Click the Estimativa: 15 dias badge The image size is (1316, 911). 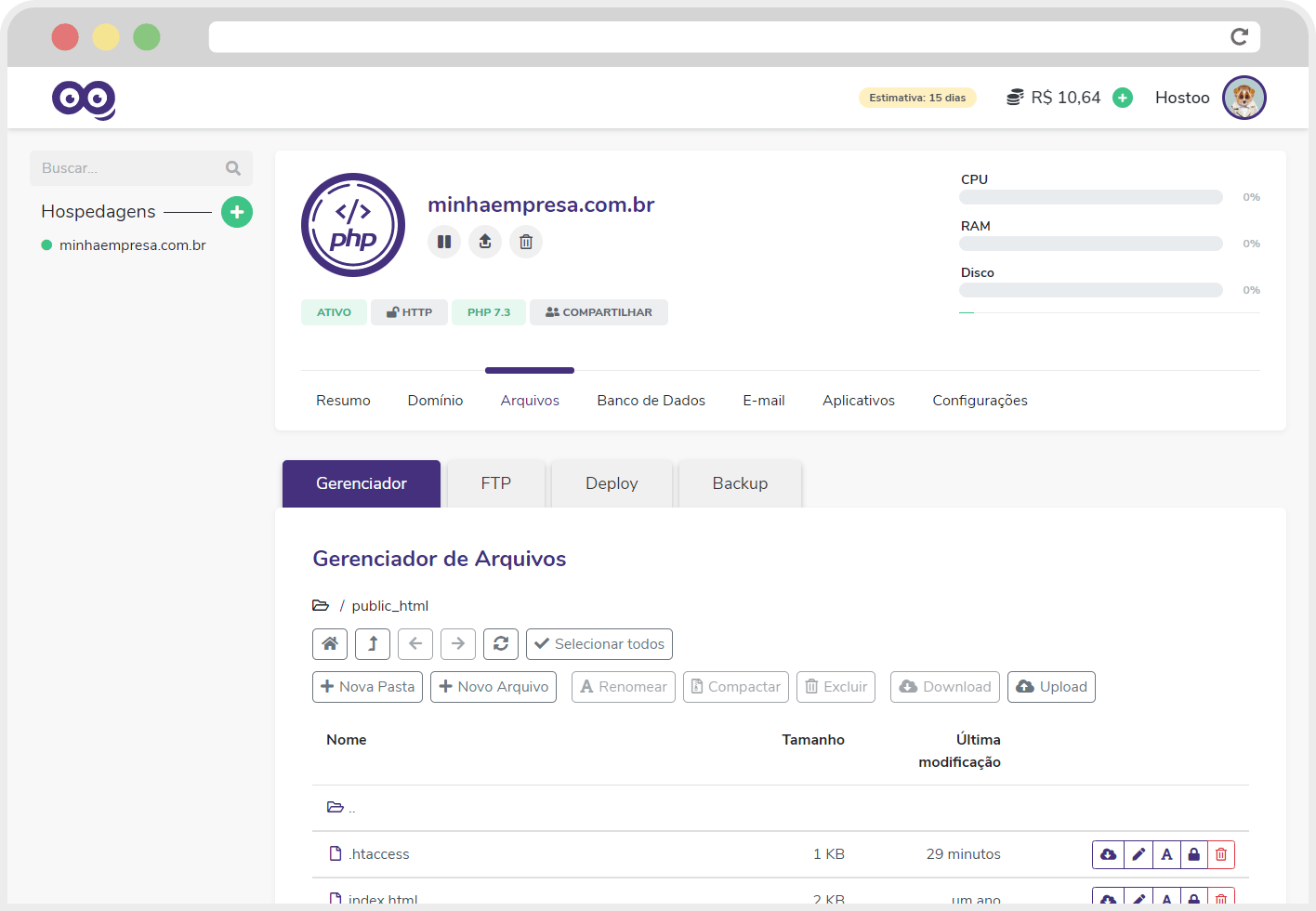(917, 98)
